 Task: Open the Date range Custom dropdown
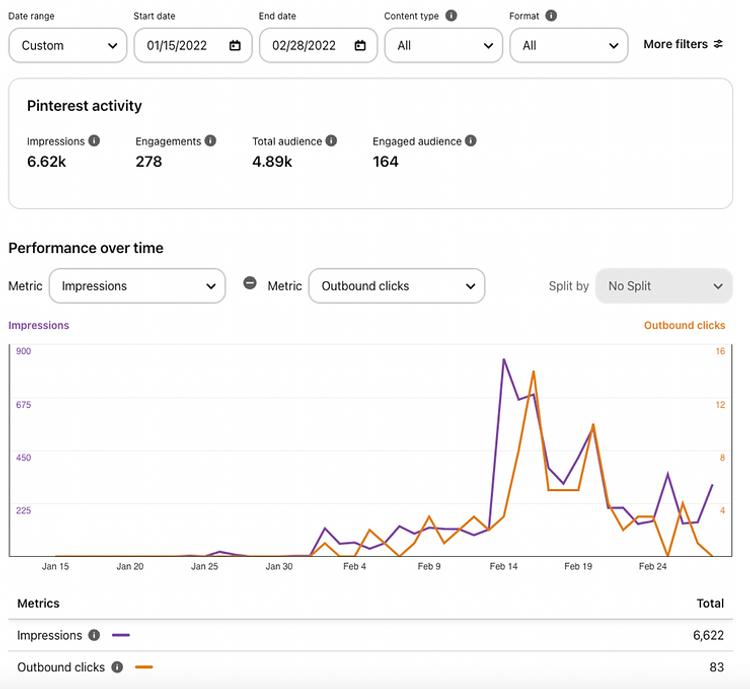coord(68,45)
